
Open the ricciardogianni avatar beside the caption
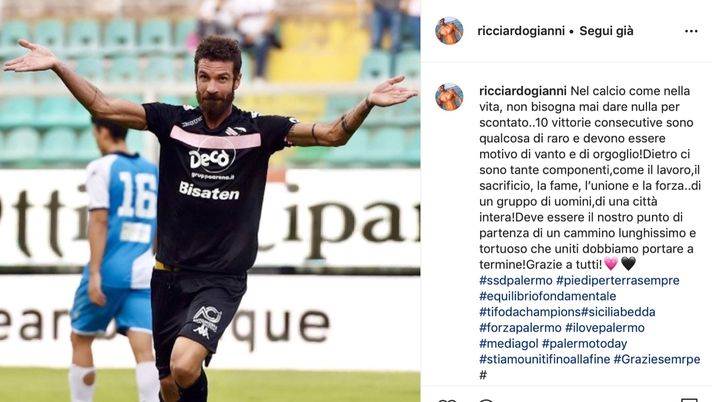click(x=449, y=97)
